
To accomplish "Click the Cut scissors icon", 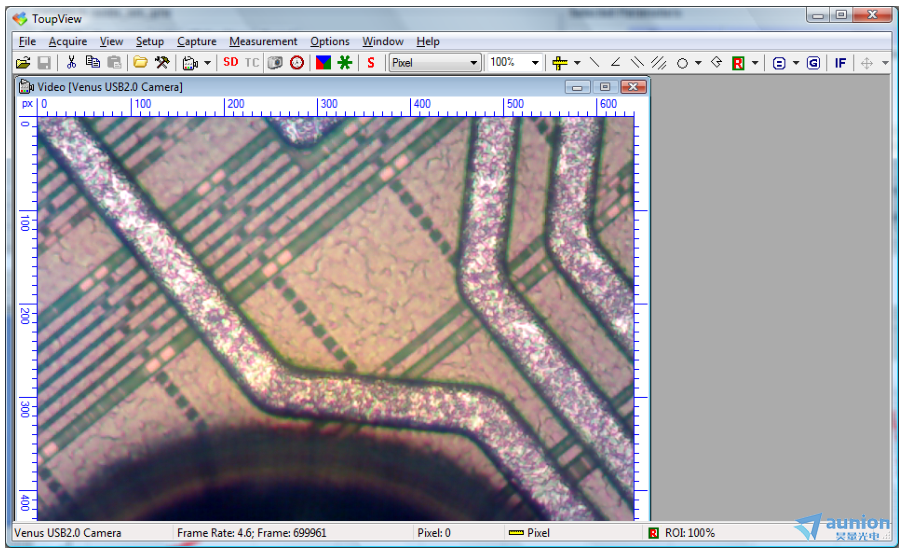I will pyautogui.click(x=71, y=62).
